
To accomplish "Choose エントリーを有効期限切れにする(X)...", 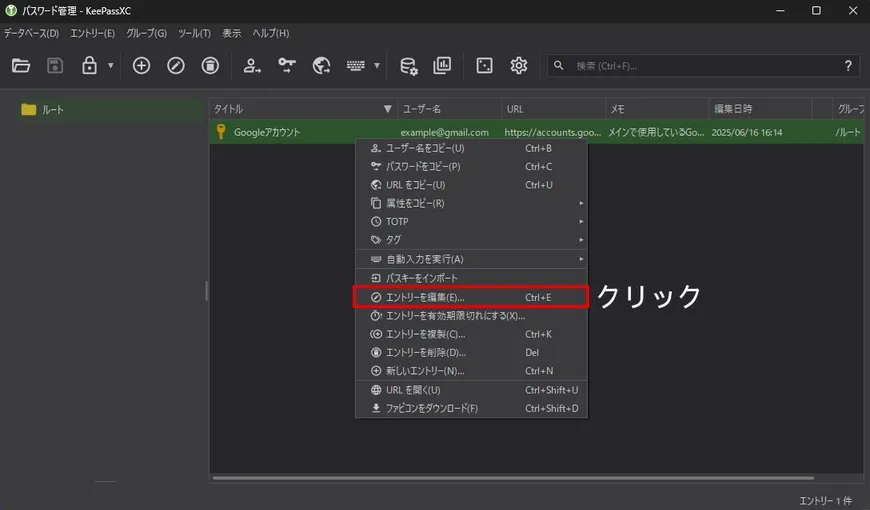I will (471, 316).
